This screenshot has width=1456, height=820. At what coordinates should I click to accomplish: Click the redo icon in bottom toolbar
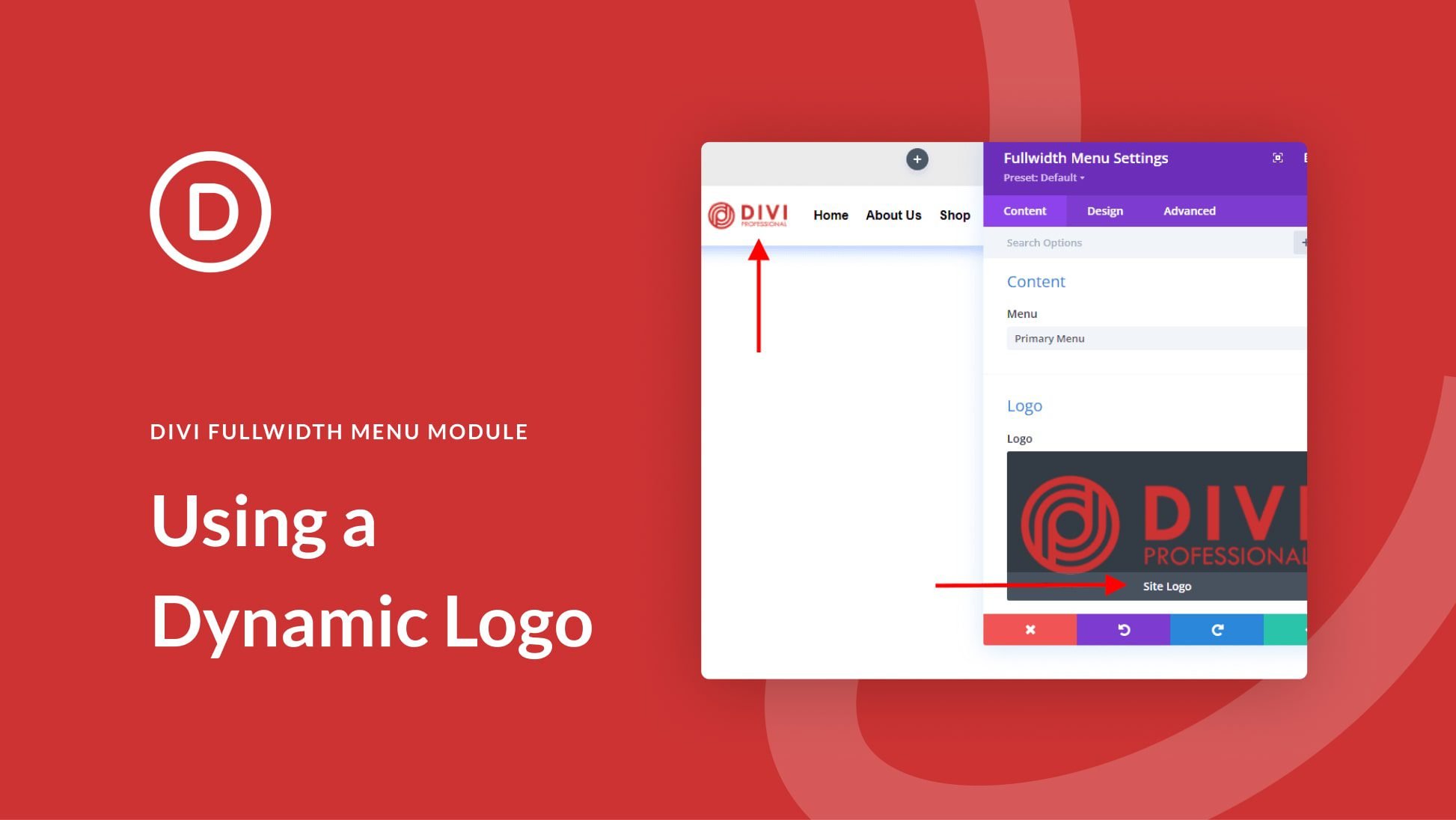[1214, 629]
